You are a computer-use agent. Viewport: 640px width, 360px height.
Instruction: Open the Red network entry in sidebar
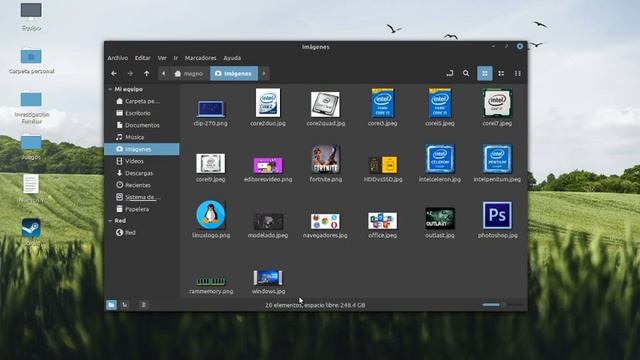pos(142,232)
